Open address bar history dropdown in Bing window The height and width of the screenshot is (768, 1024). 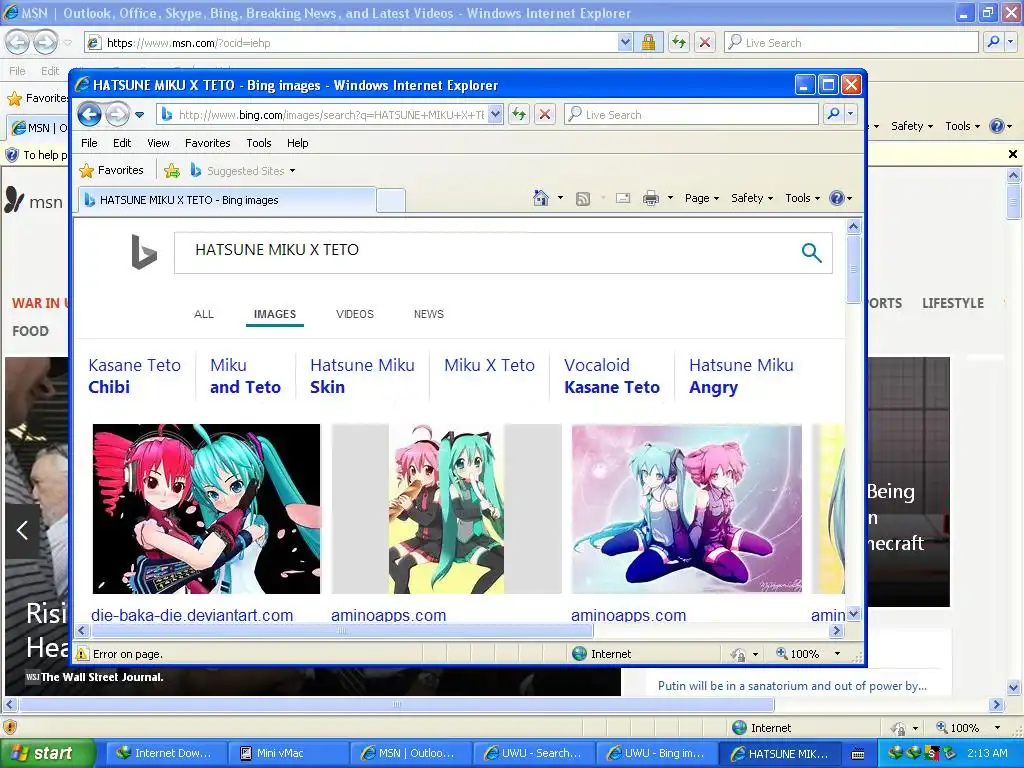click(x=495, y=115)
